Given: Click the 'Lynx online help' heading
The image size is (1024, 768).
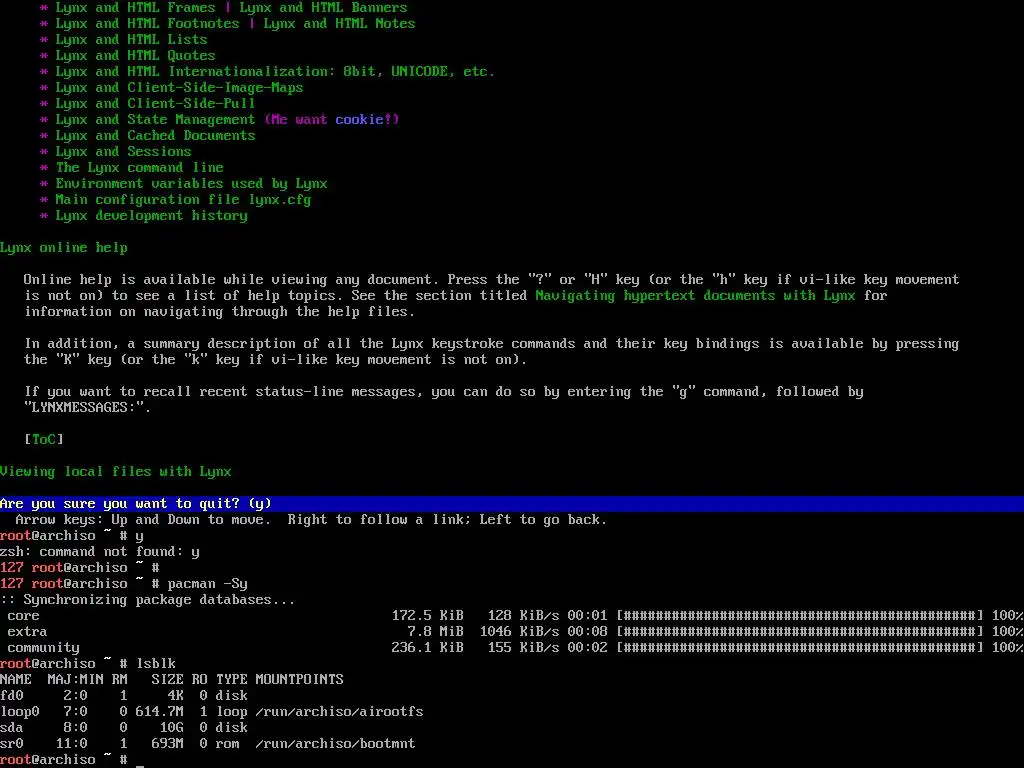Looking at the screenshot, I should pos(64,248).
